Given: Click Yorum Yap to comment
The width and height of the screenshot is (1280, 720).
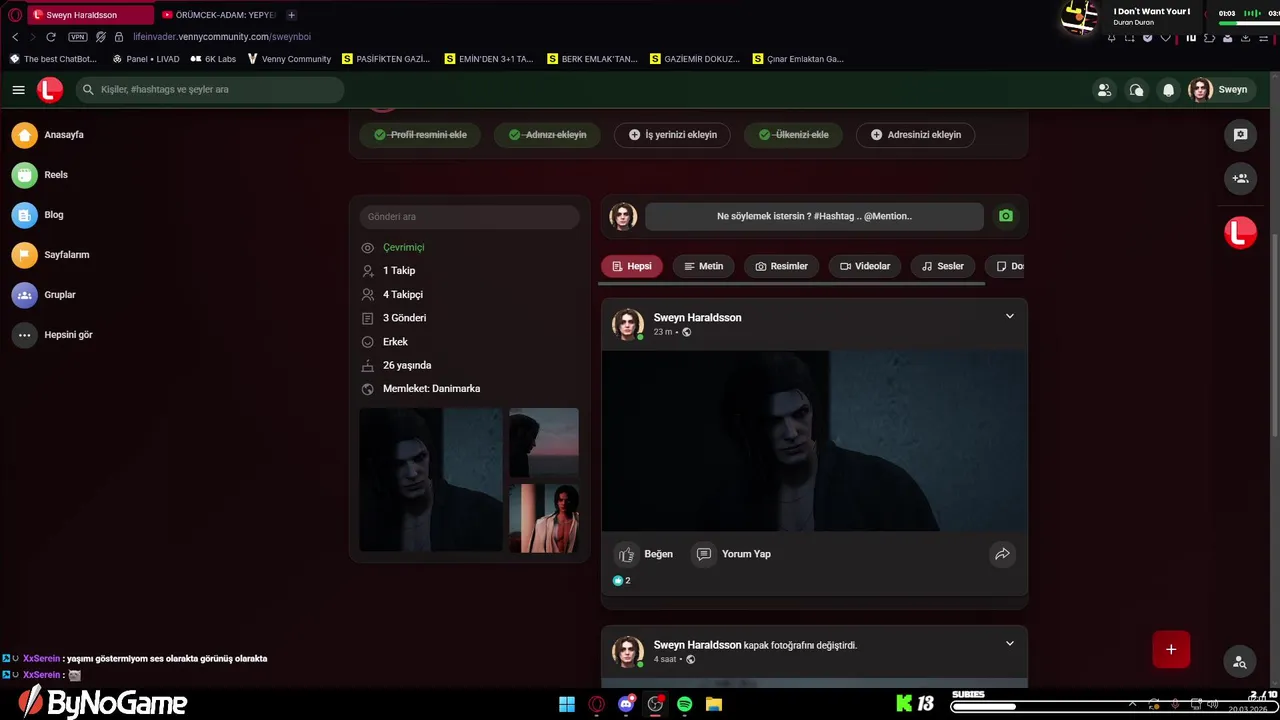Looking at the screenshot, I should click(733, 554).
